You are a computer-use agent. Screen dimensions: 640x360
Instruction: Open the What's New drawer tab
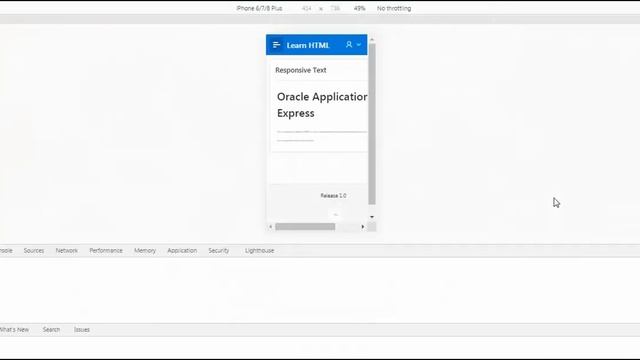(x=14, y=329)
